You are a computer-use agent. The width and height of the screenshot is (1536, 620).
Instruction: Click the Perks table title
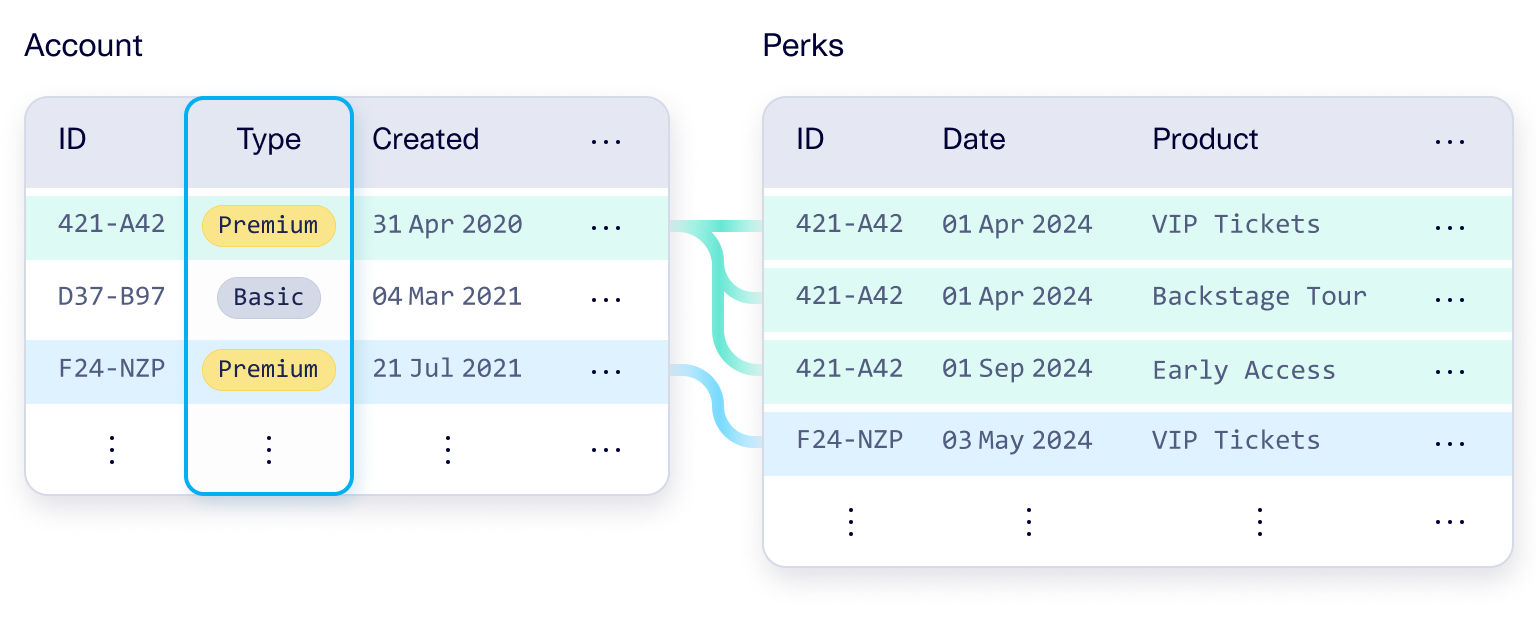pos(803,46)
